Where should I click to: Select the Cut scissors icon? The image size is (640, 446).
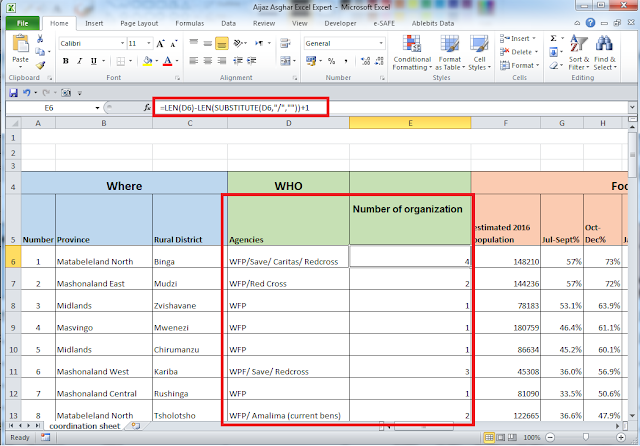point(40,39)
